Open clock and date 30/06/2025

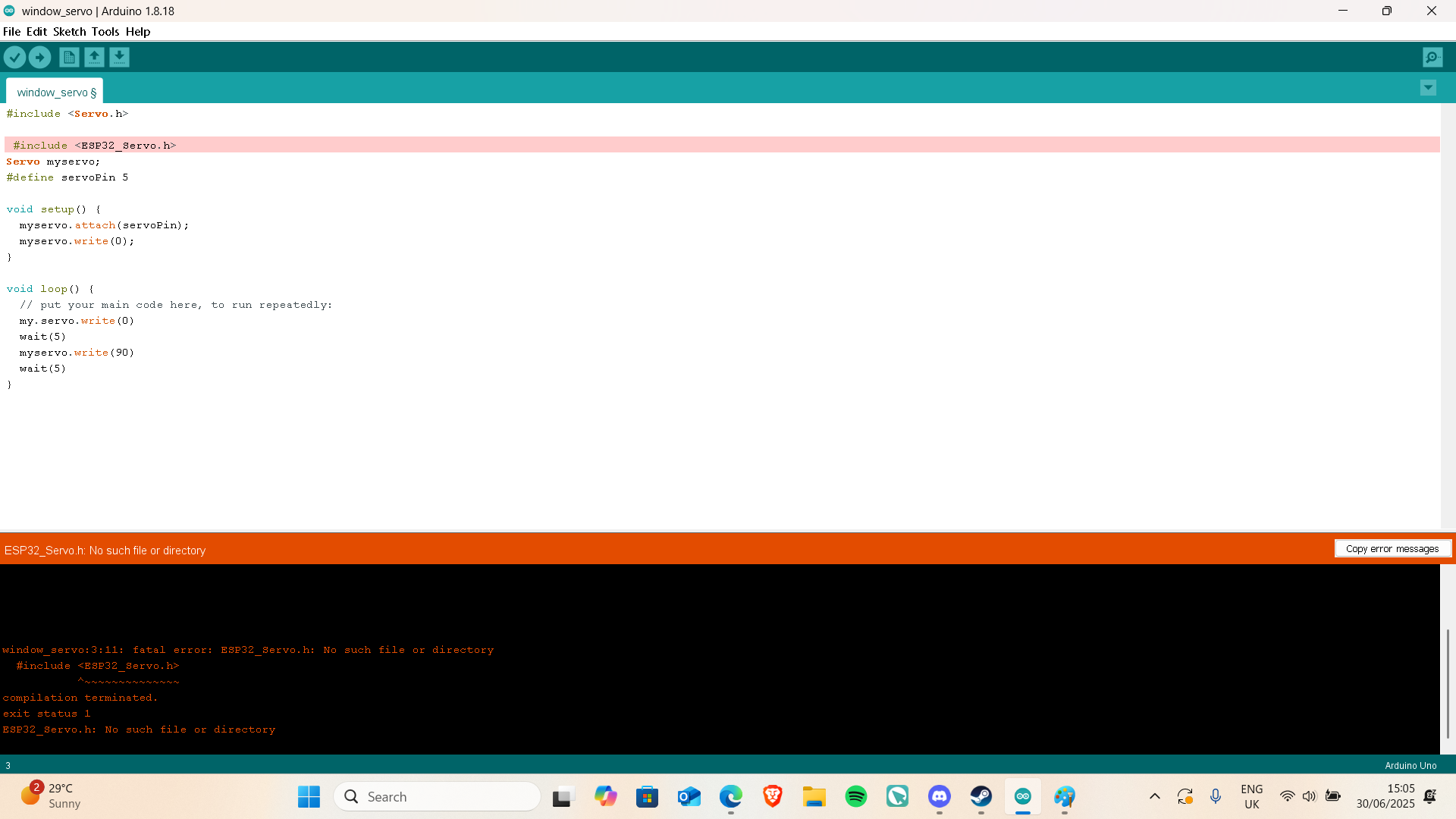tap(1385, 796)
